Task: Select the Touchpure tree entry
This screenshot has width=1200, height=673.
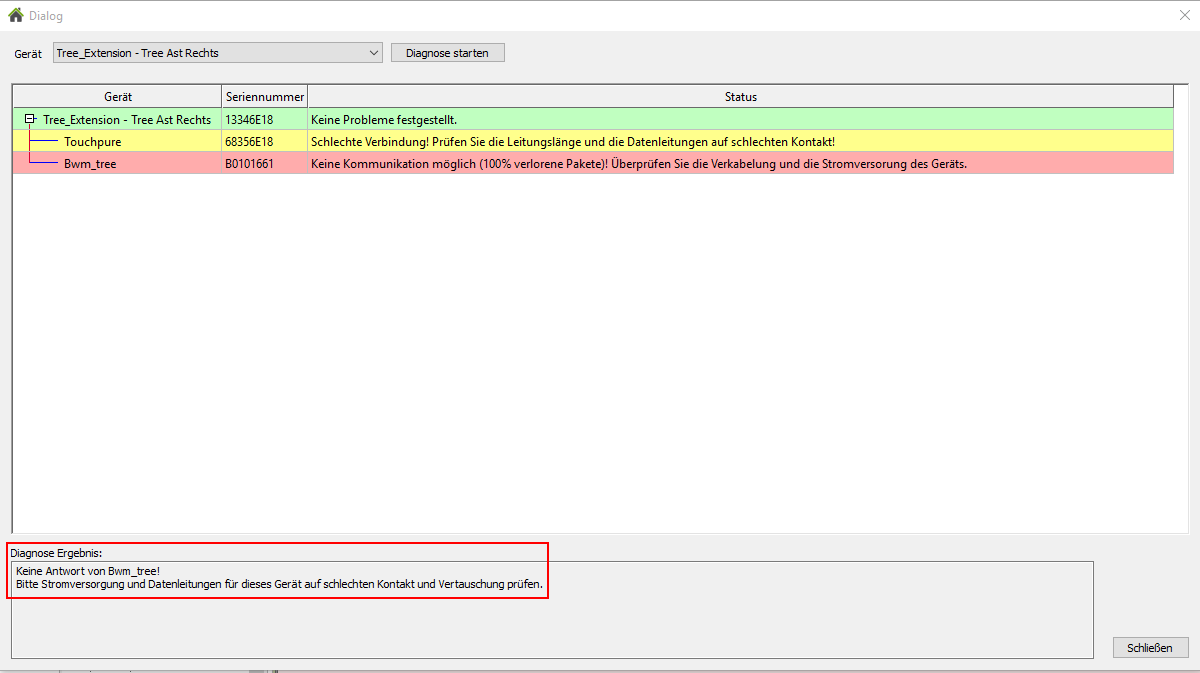Action: 92,142
